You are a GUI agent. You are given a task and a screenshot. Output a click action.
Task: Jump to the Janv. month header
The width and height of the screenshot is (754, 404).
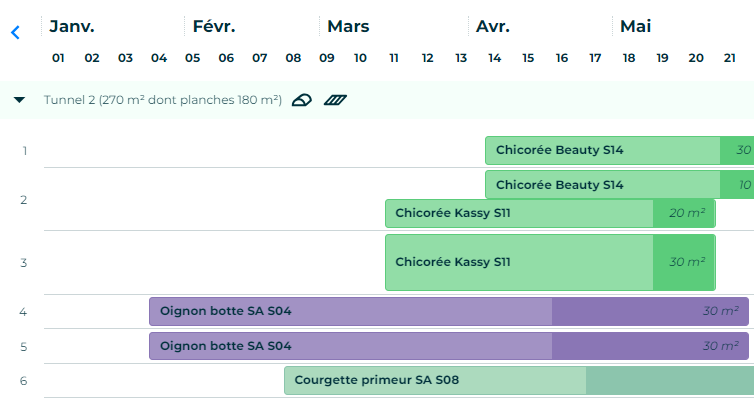click(x=71, y=26)
